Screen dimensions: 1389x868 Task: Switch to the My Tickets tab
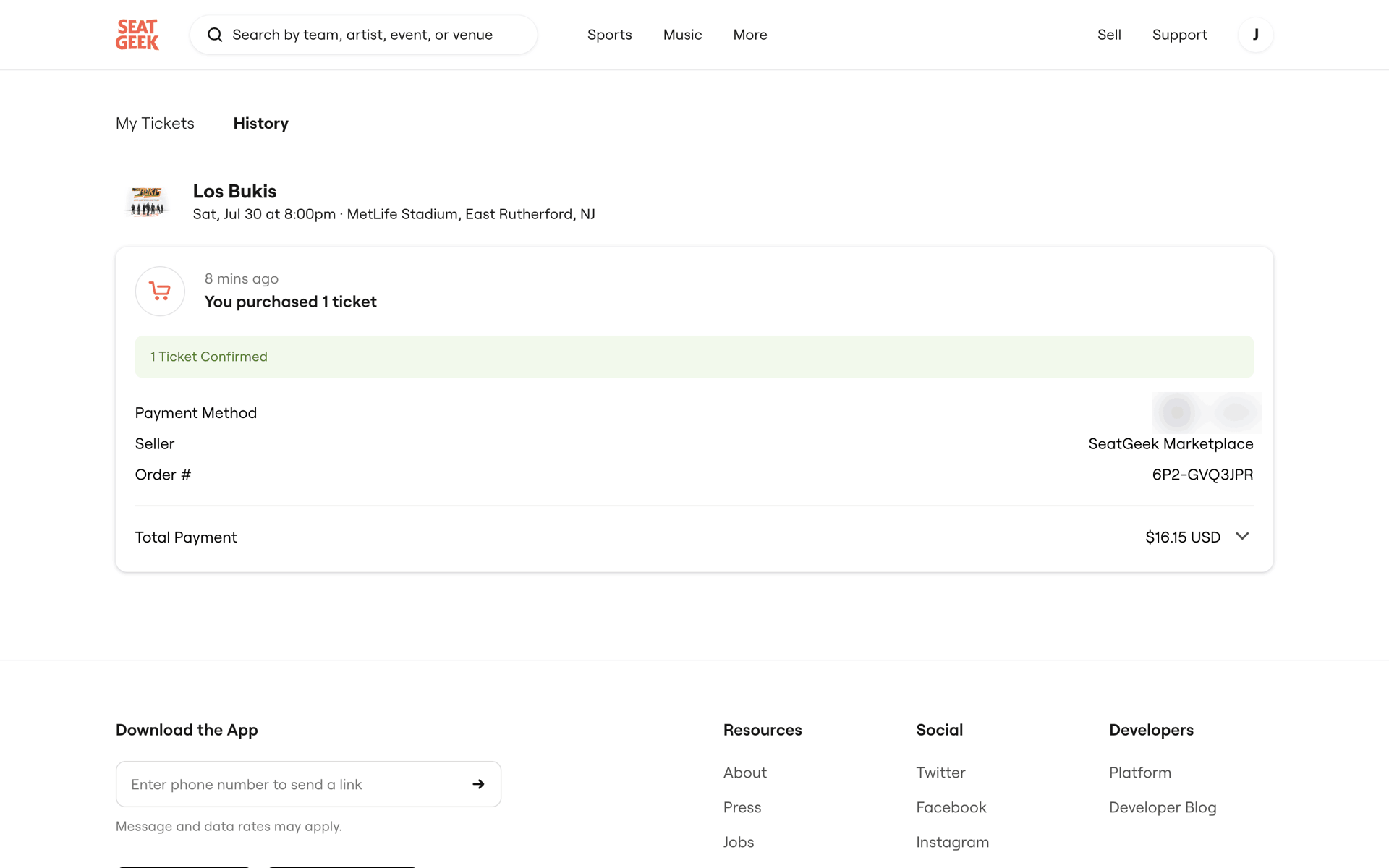pyautogui.click(x=155, y=123)
